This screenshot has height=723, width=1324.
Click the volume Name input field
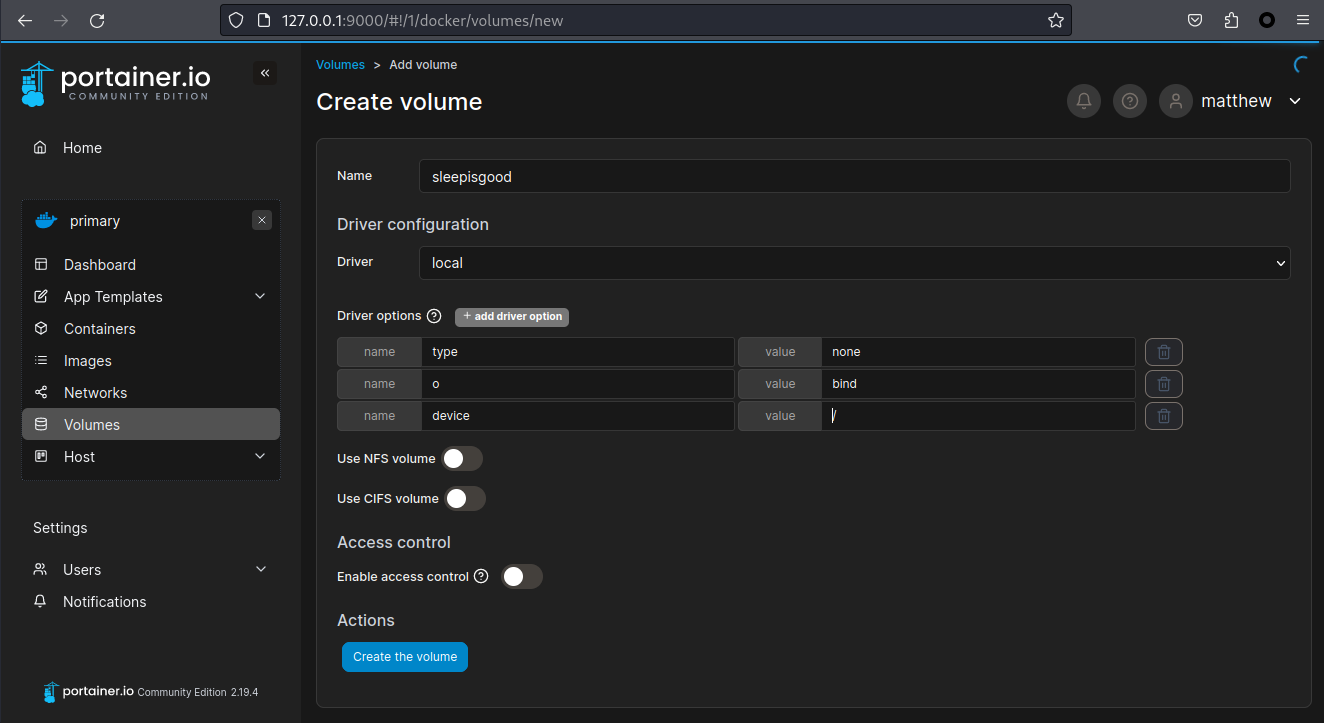(855, 176)
